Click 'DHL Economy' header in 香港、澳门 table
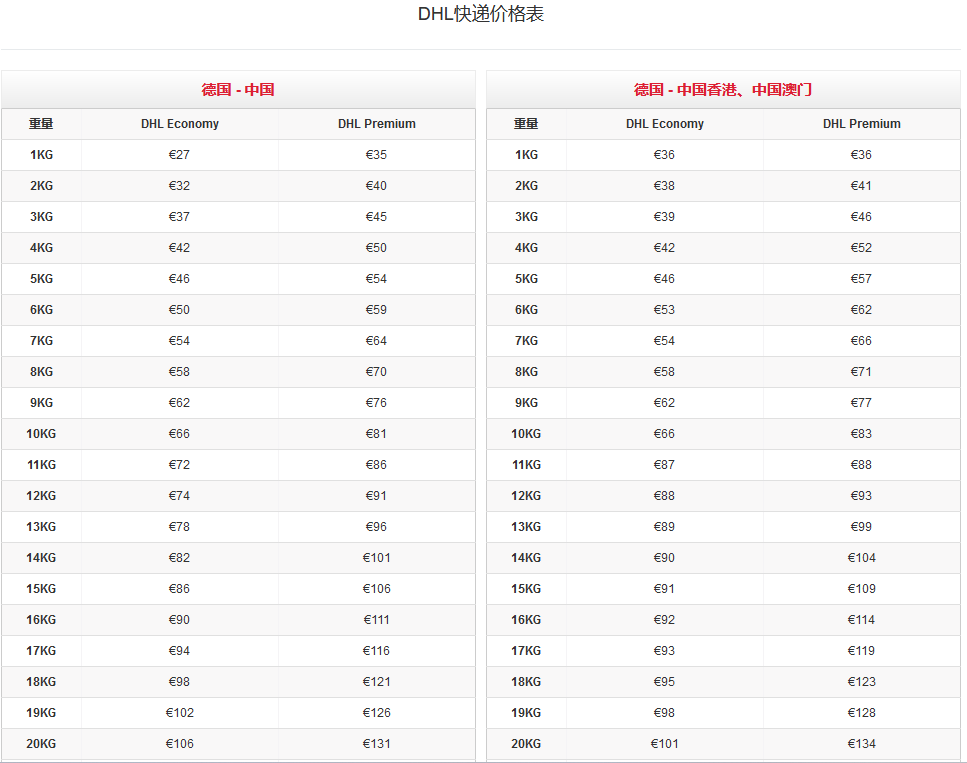The height and width of the screenshot is (763, 967). pos(665,123)
